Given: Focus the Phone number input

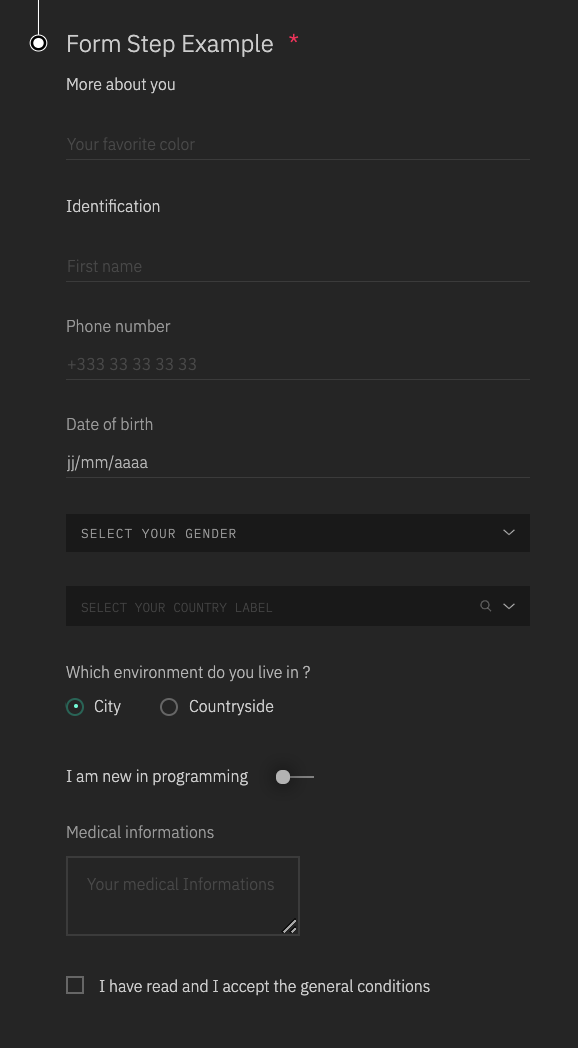Looking at the screenshot, I should [298, 364].
